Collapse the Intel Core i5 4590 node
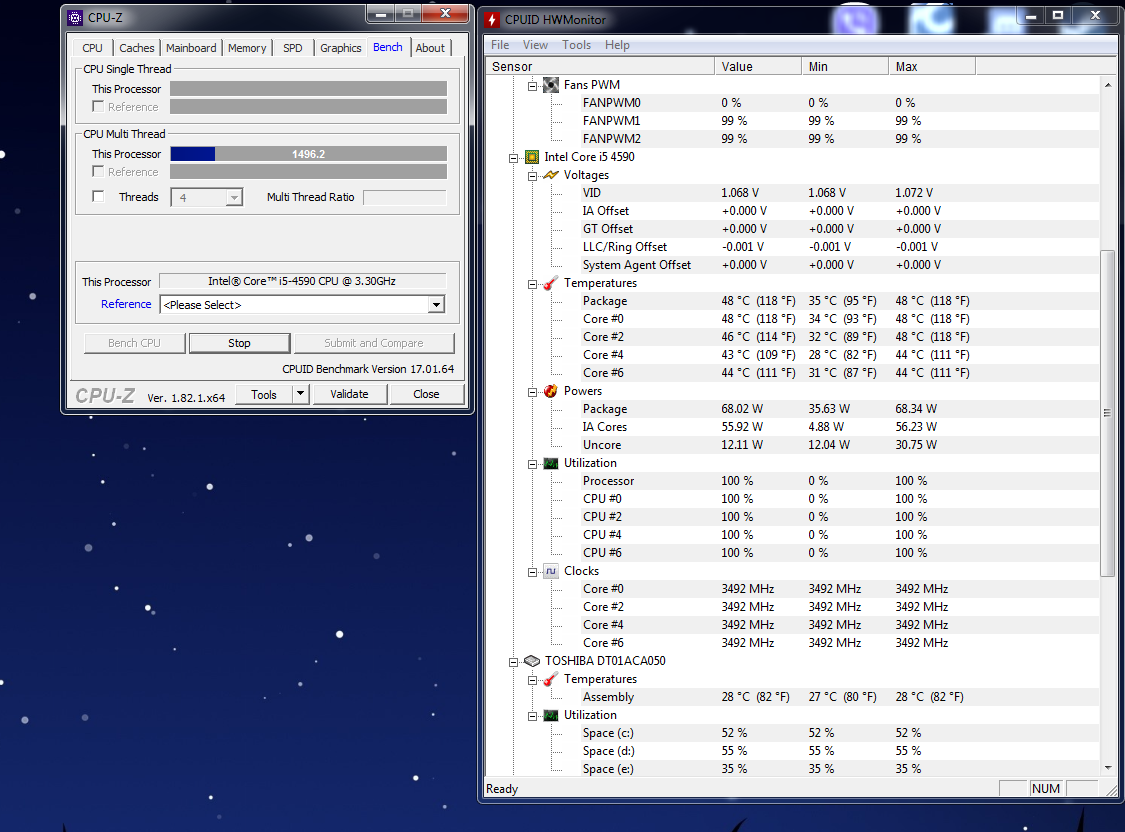The width and height of the screenshot is (1125, 832). coord(513,158)
